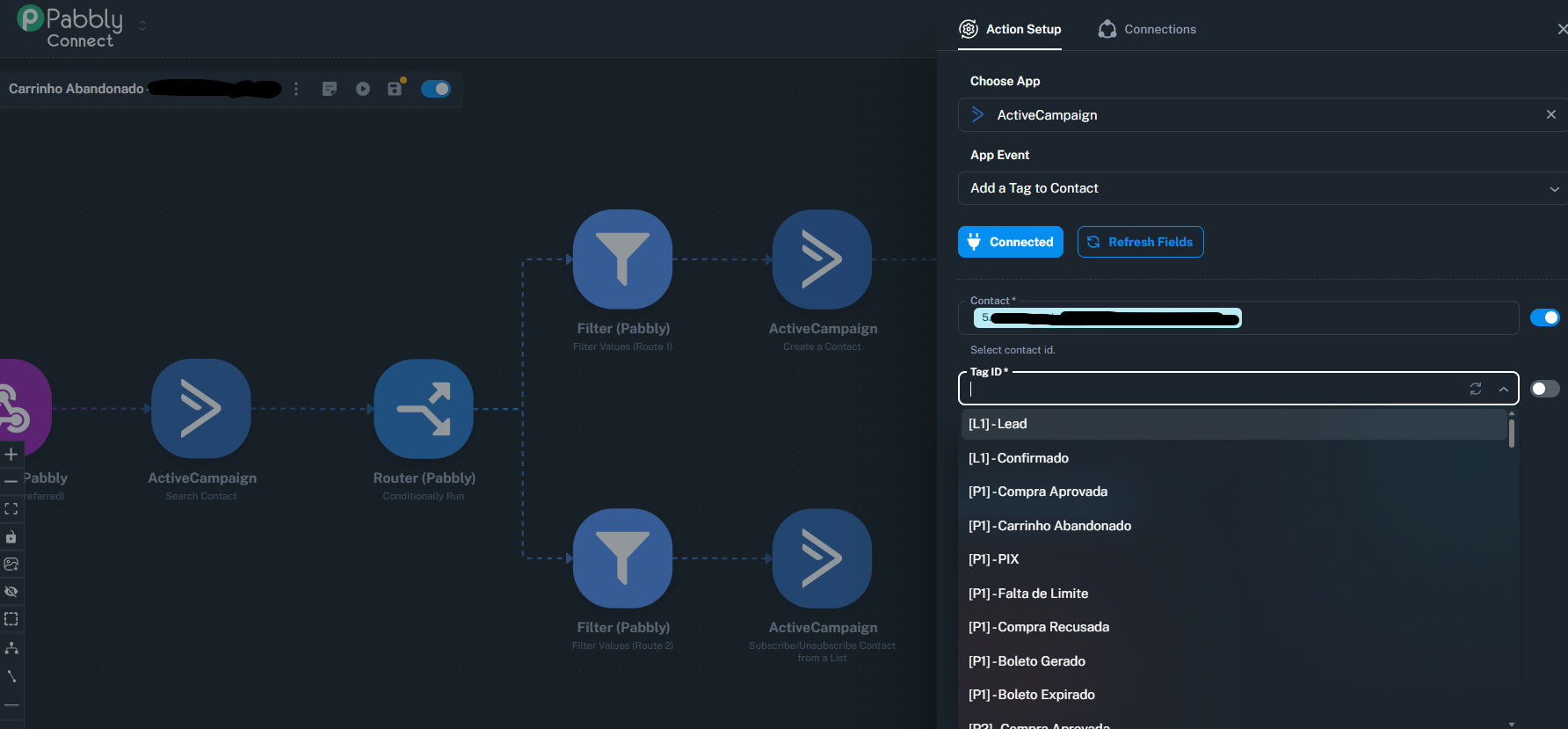The height and width of the screenshot is (729, 1568).
Task: Select the [P1]-Carrinho Abandonado tag option
Action: click(1234, 526)
